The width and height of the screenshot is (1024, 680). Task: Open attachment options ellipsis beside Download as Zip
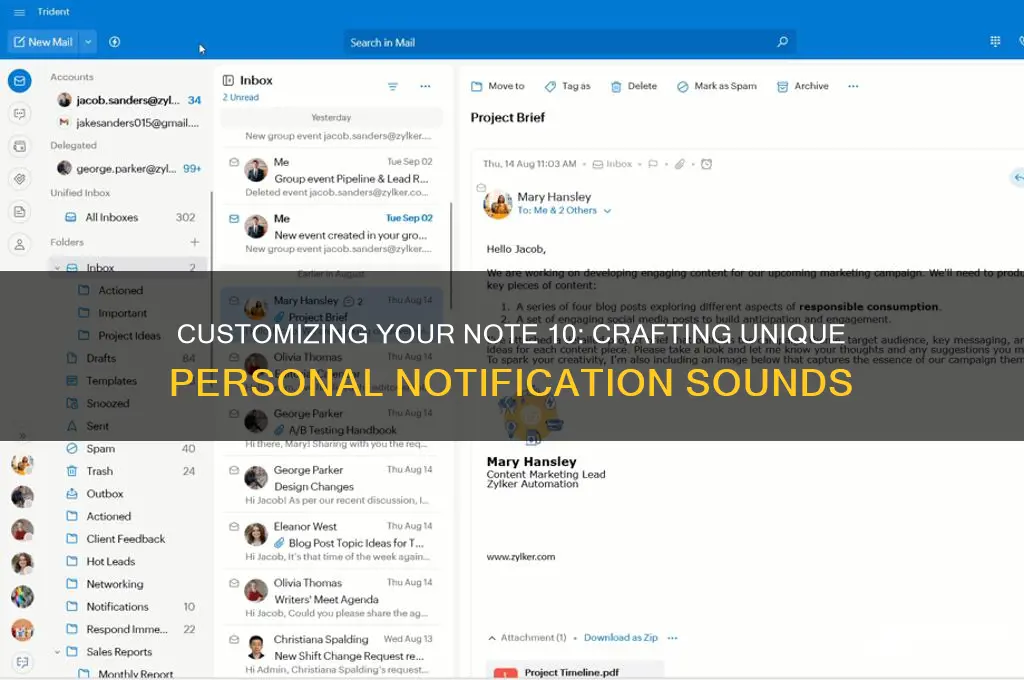click(x=673, y=638)
